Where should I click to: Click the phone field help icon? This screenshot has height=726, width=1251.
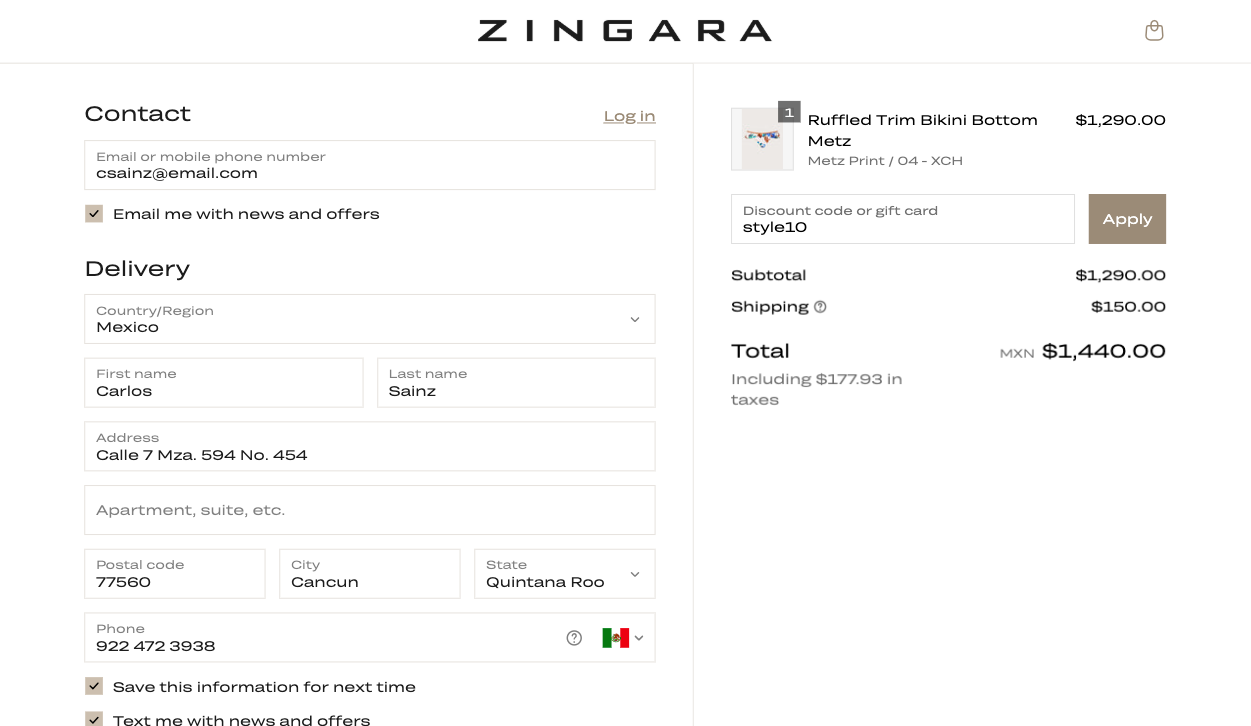[574, 638]
